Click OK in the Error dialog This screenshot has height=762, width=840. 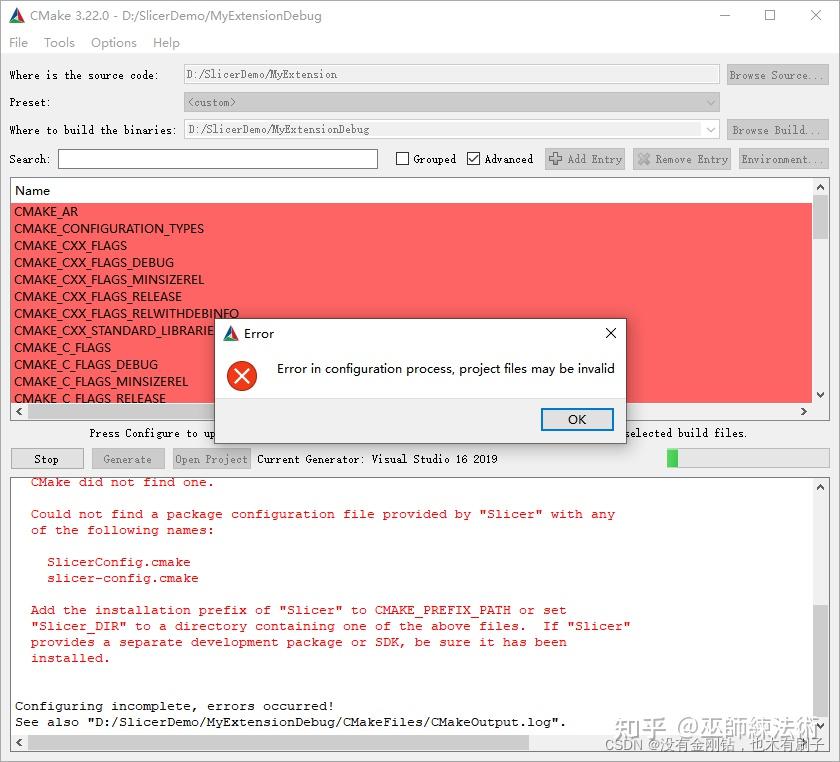577,419
